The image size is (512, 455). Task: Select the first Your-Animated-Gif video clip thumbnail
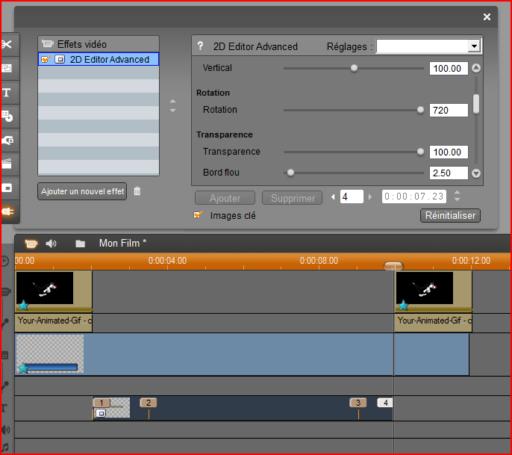(x=45, y=288)
